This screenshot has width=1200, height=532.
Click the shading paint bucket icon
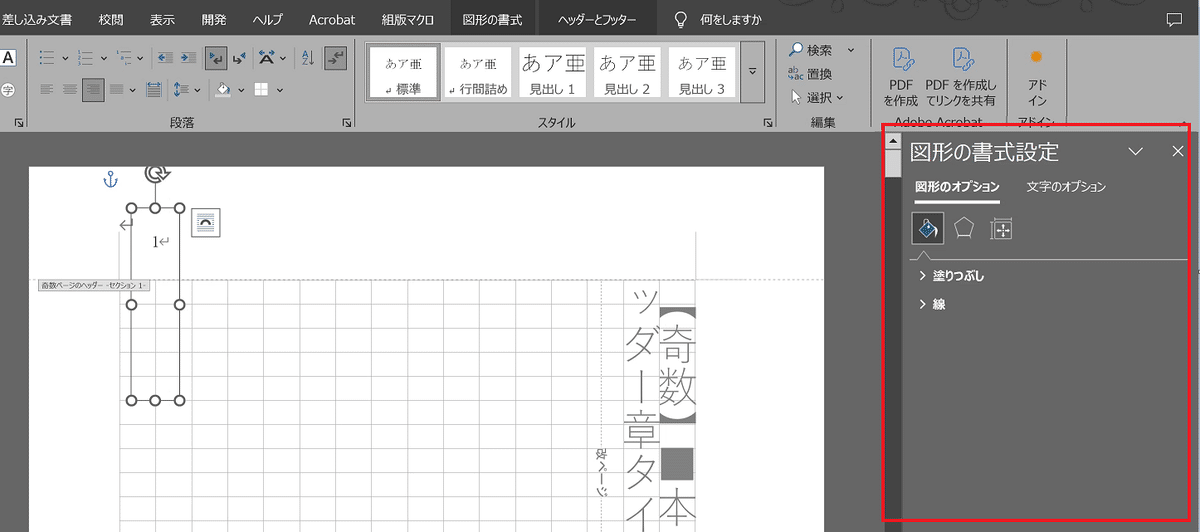(x=224, y=89)
